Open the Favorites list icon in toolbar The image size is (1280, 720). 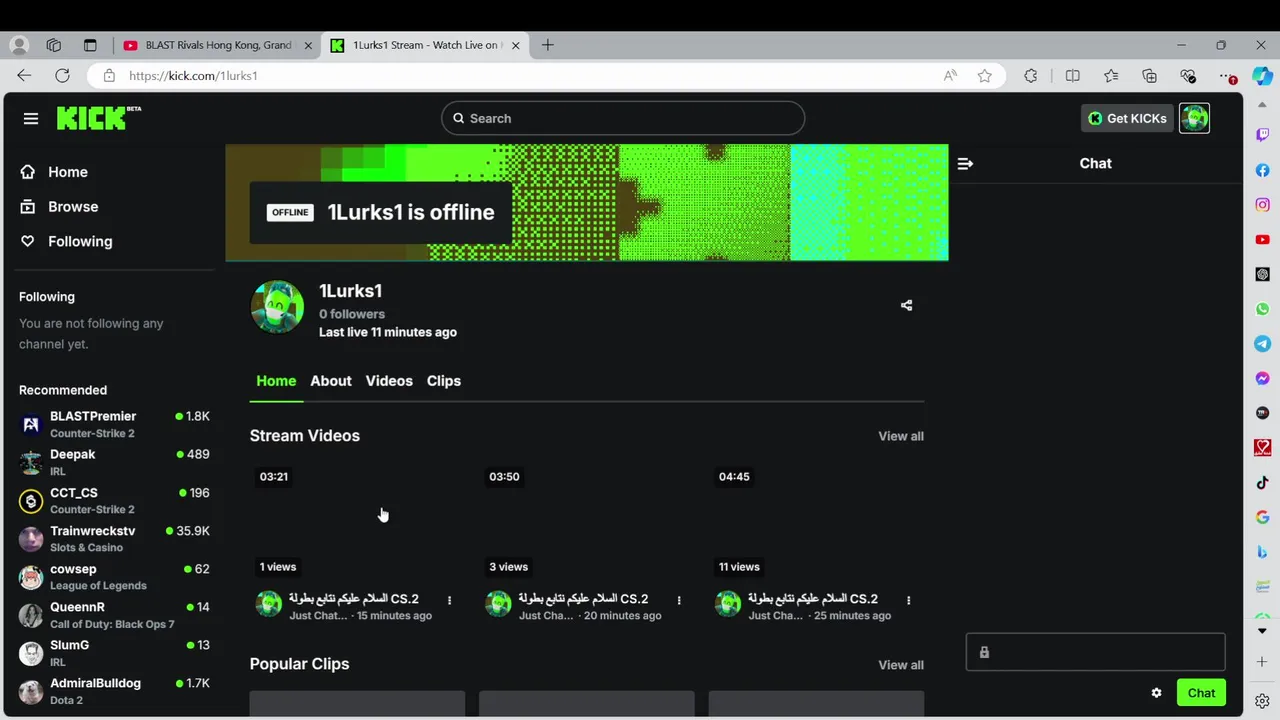click(x=1111, y=76)
